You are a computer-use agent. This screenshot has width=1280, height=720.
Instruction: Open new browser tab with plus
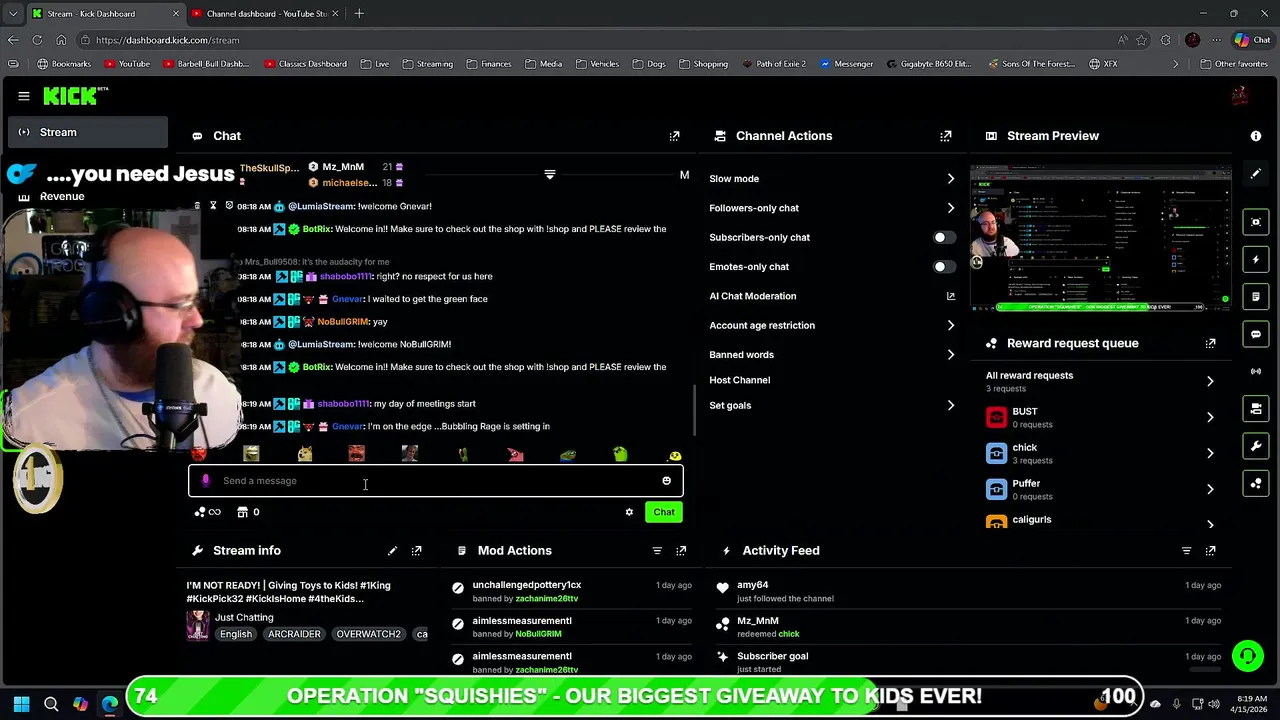(x=359, y=14)
